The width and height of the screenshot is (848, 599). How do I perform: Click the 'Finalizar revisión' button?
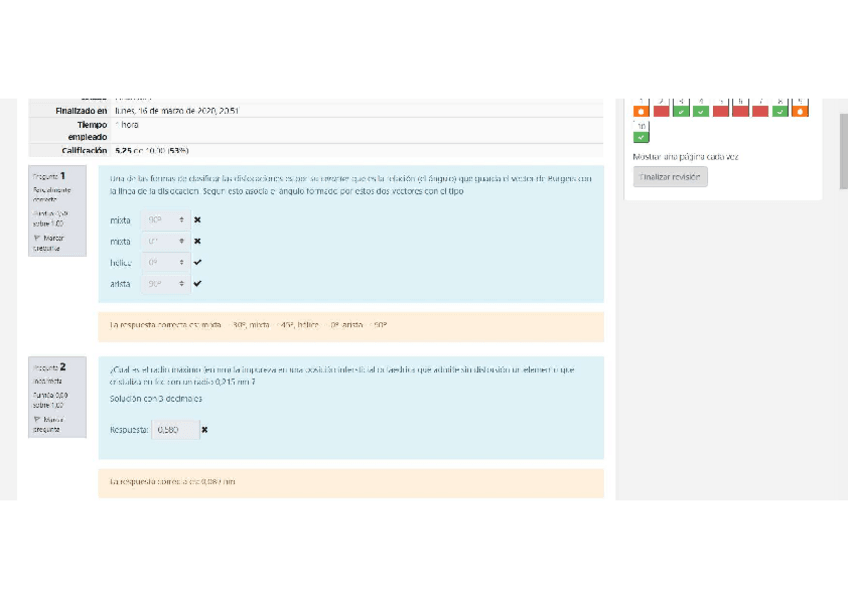pos(670,177)
